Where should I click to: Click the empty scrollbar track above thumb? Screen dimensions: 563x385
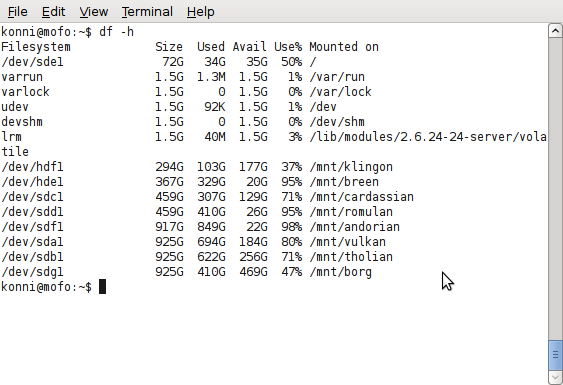[x=555, y=189]
